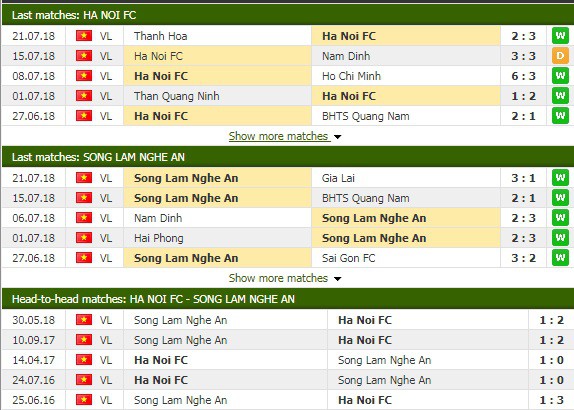Screen dimensions: 574x410
Task: Select Ho Chi Minh opponent name
Action: point(351,76)
